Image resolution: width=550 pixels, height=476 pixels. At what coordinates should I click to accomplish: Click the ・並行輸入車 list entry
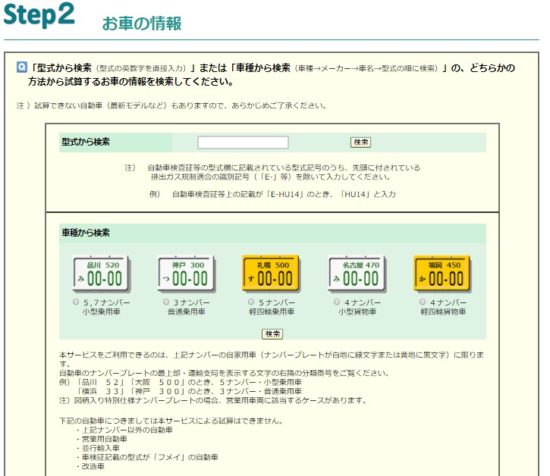pyautogui.click(x=98, y=448)
